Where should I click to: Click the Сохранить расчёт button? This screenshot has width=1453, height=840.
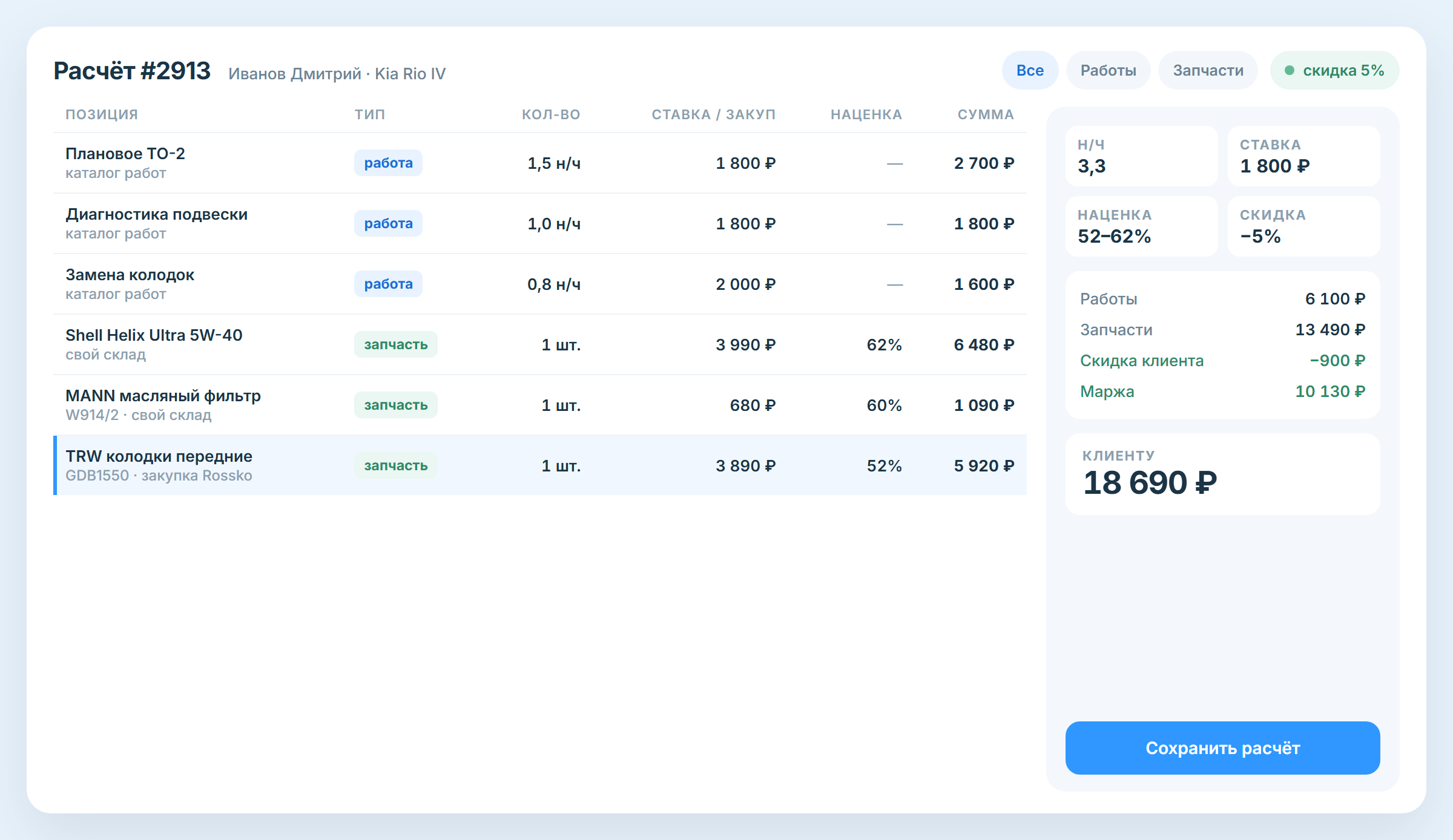tap(1222, 748)
